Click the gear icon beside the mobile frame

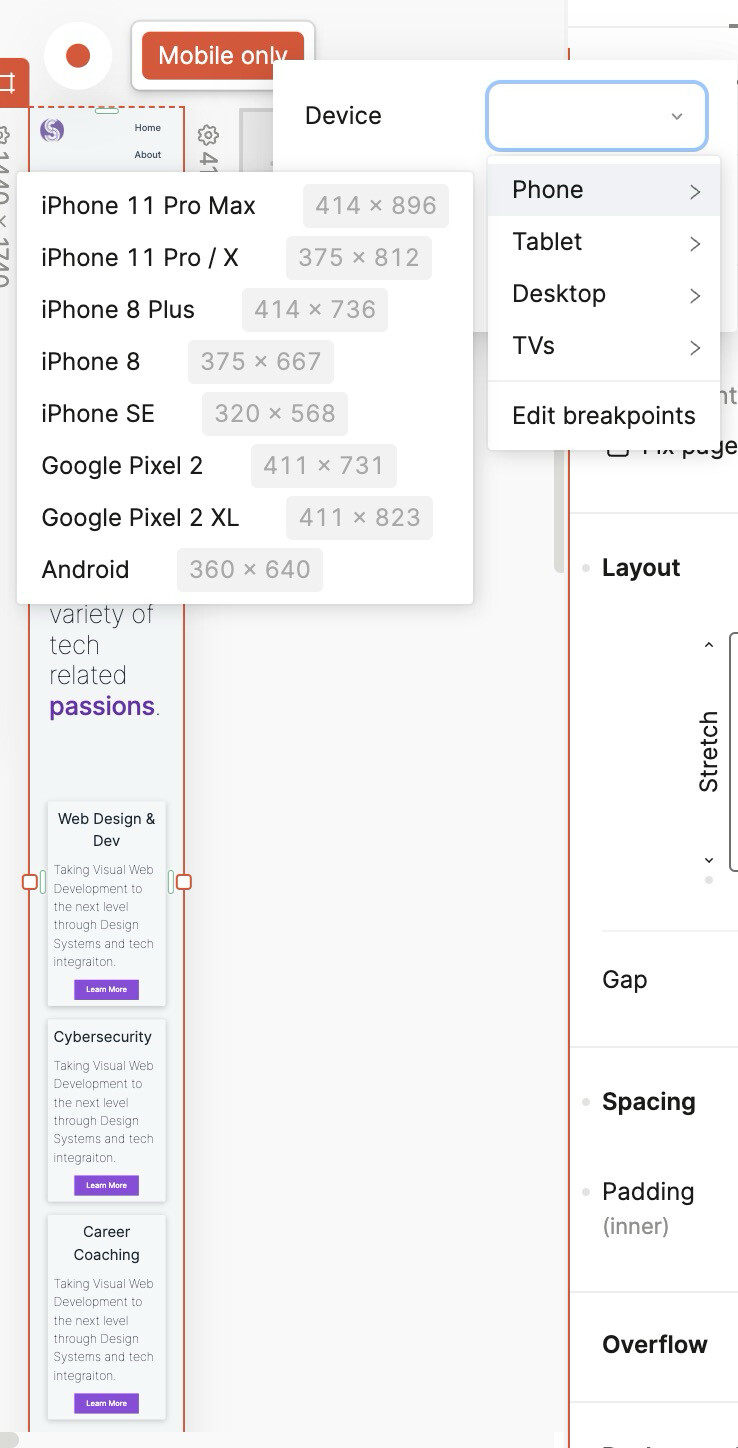(207, 135)
